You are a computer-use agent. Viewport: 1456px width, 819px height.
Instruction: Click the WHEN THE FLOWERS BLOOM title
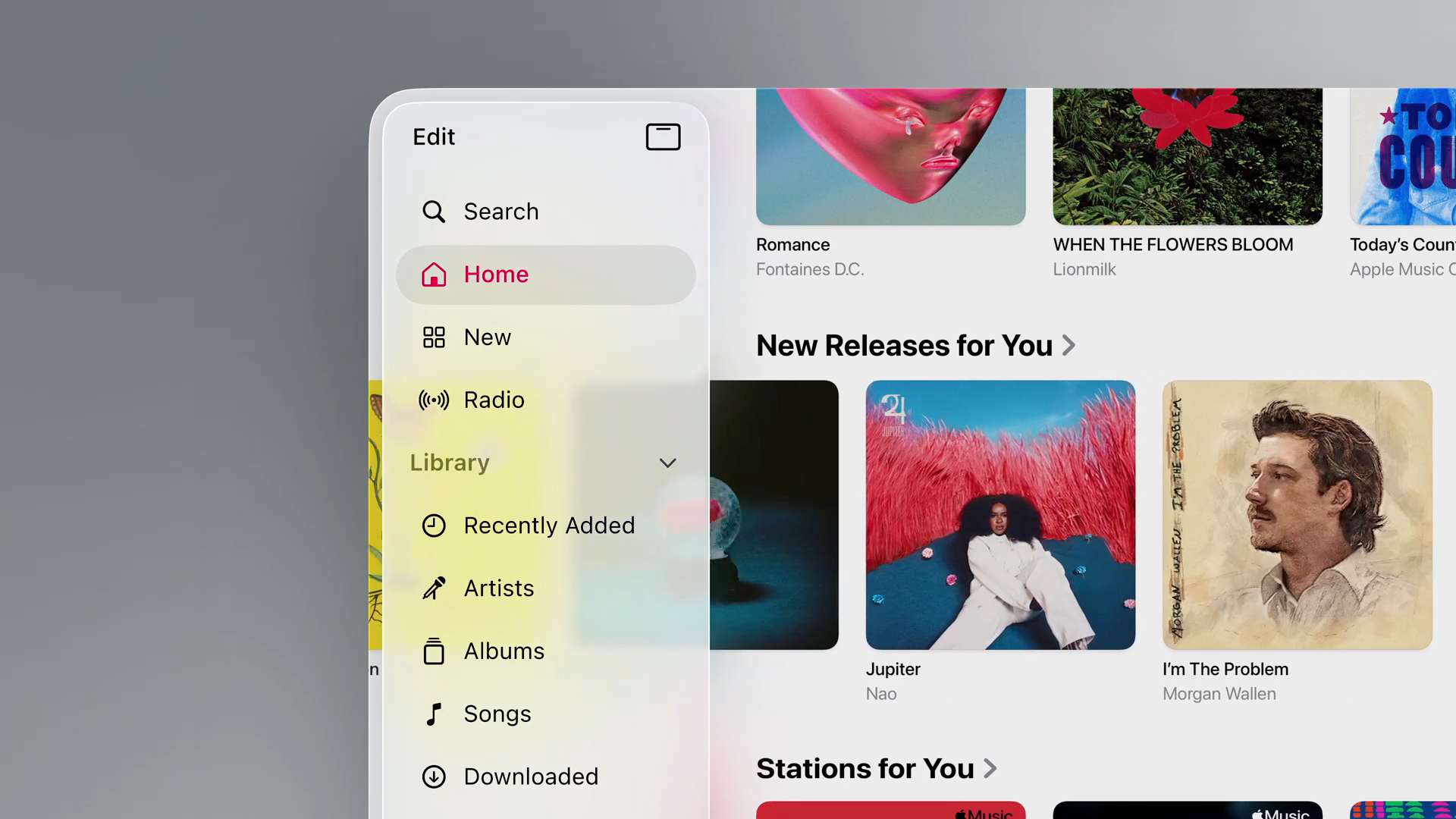pos(1173,245)
